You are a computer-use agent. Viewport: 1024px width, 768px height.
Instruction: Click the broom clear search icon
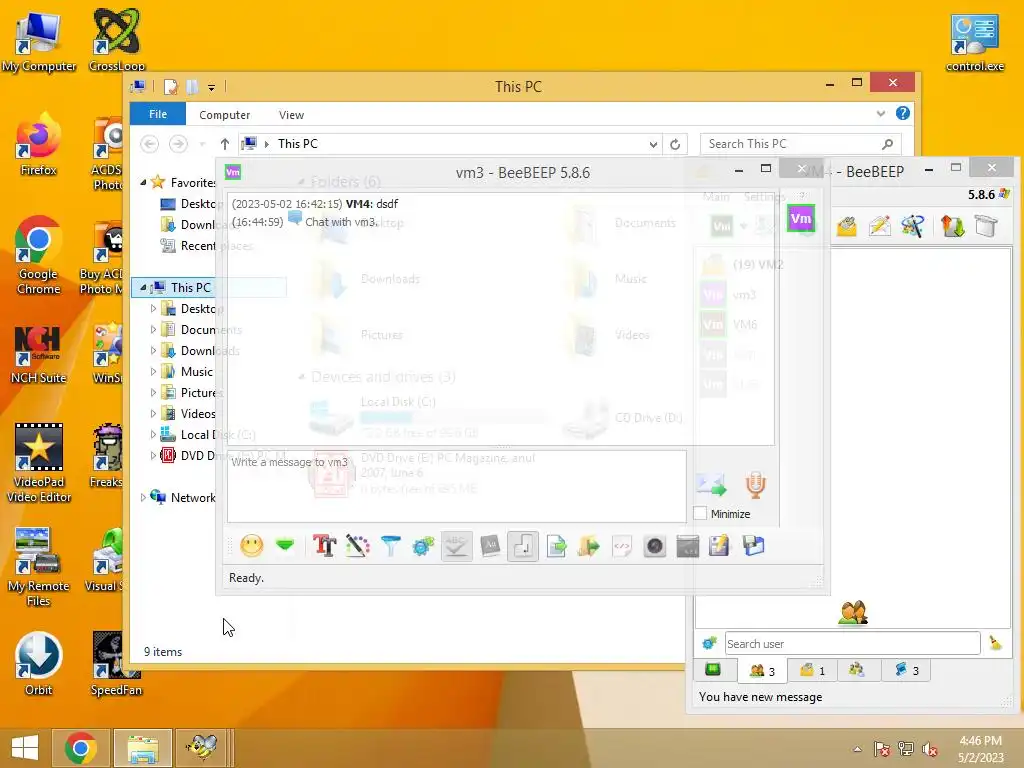click(995, 643)
